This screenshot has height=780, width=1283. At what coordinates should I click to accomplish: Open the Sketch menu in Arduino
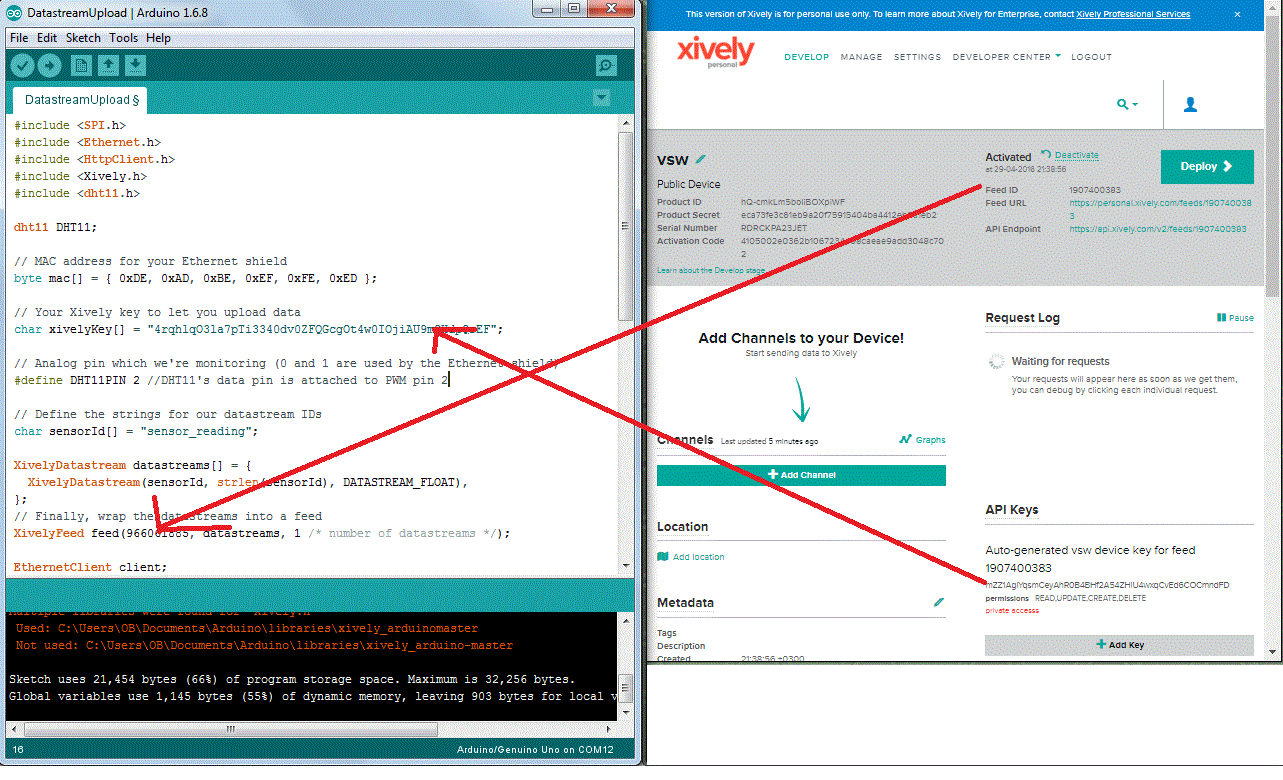coord(83,38)
